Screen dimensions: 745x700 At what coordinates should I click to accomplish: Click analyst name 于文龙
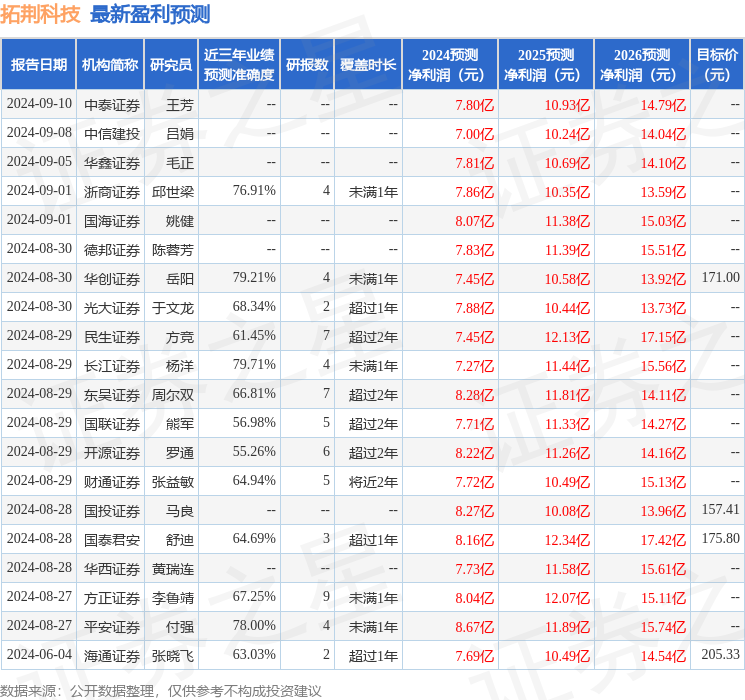173,308
